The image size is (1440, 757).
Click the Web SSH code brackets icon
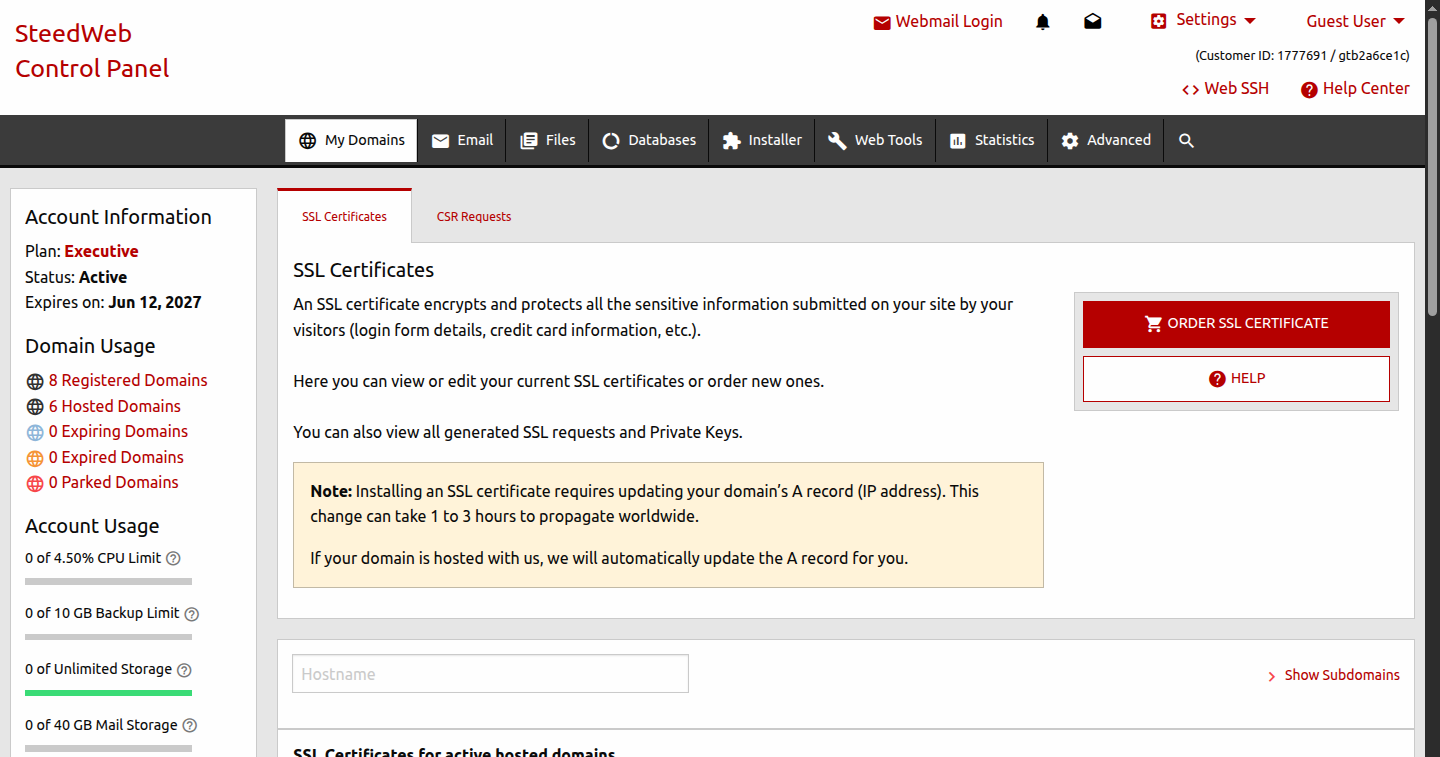click(x=1190, y=89)
